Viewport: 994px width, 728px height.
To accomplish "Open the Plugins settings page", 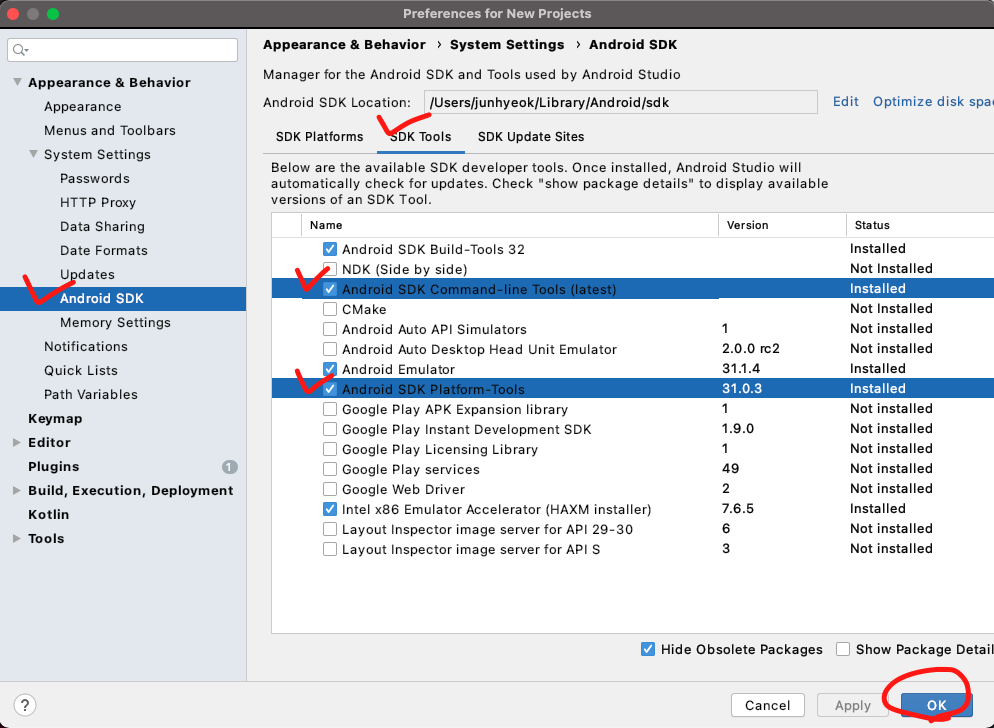I will coord(53,467).
